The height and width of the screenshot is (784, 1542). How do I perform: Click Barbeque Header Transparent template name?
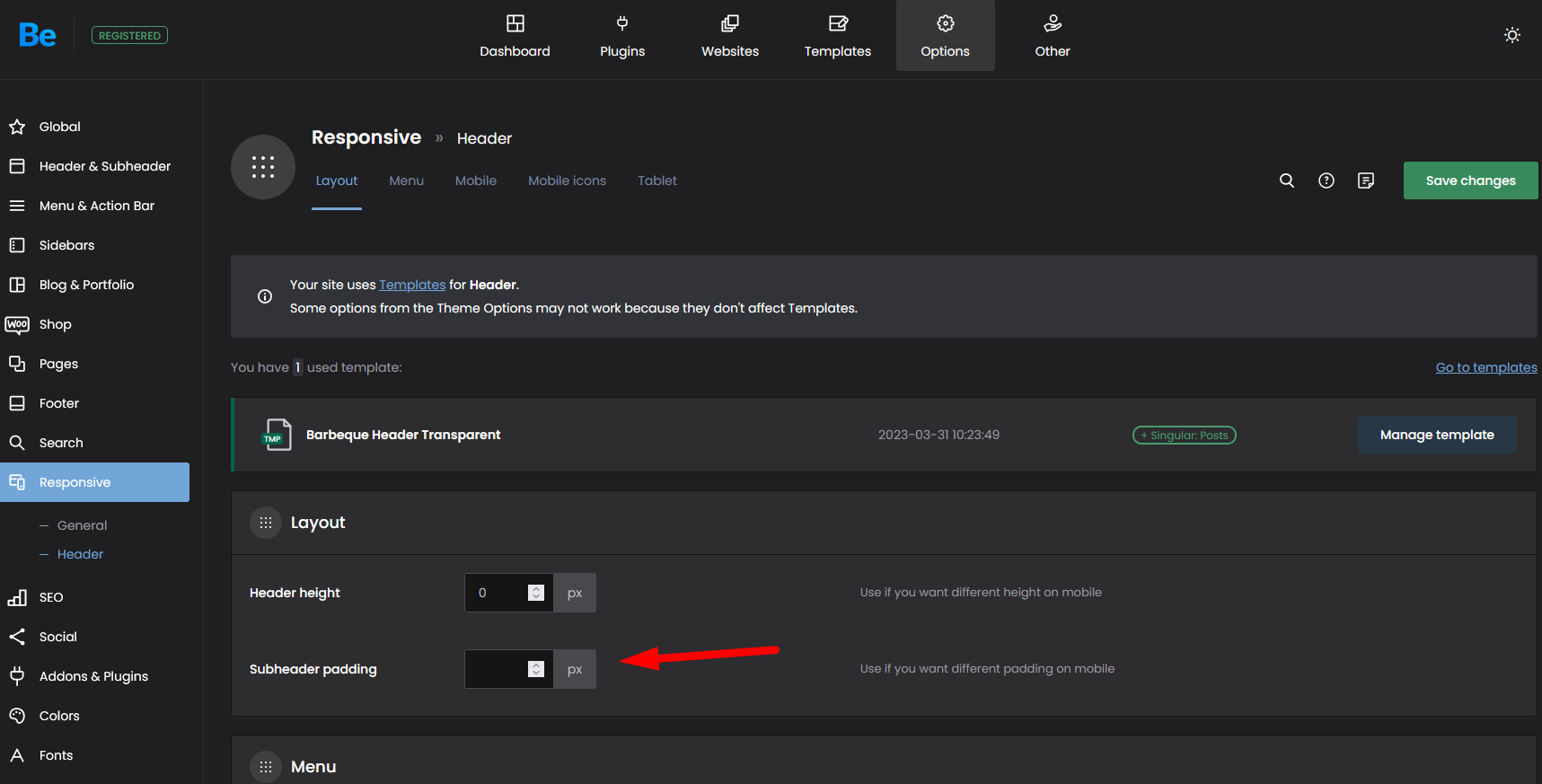403,435
